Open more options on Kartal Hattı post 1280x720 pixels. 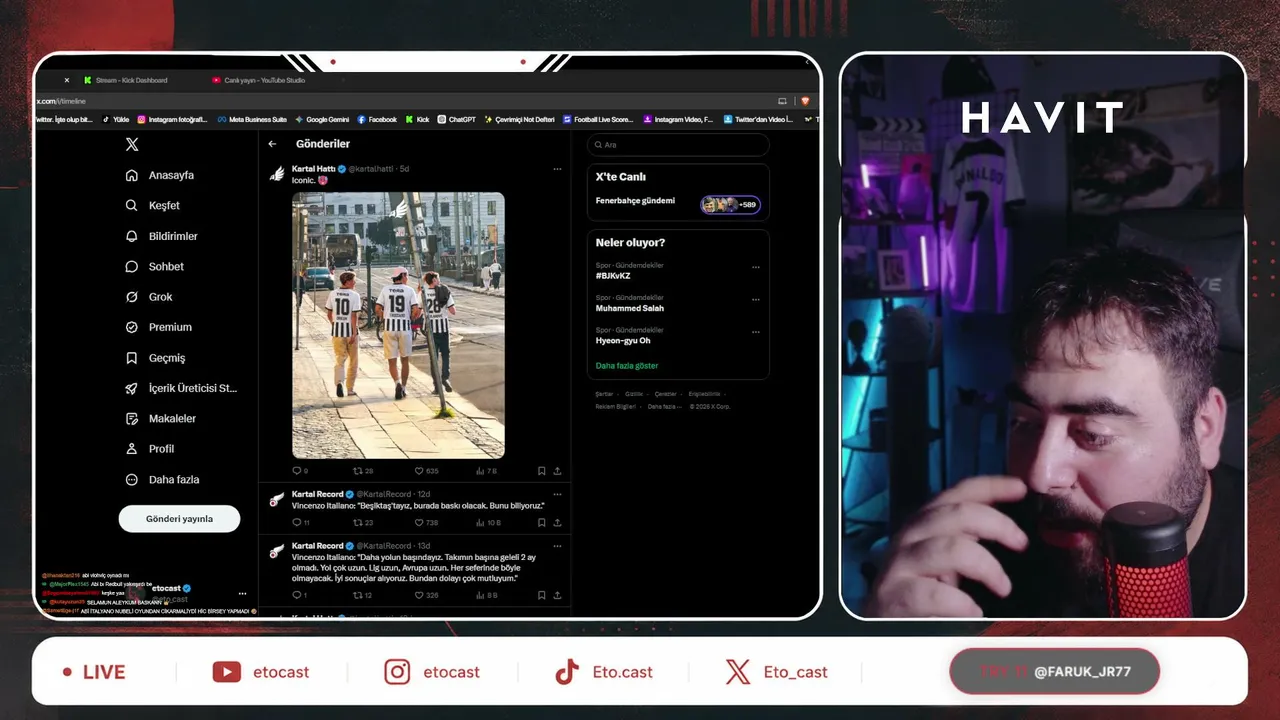[x=557, y=169]
